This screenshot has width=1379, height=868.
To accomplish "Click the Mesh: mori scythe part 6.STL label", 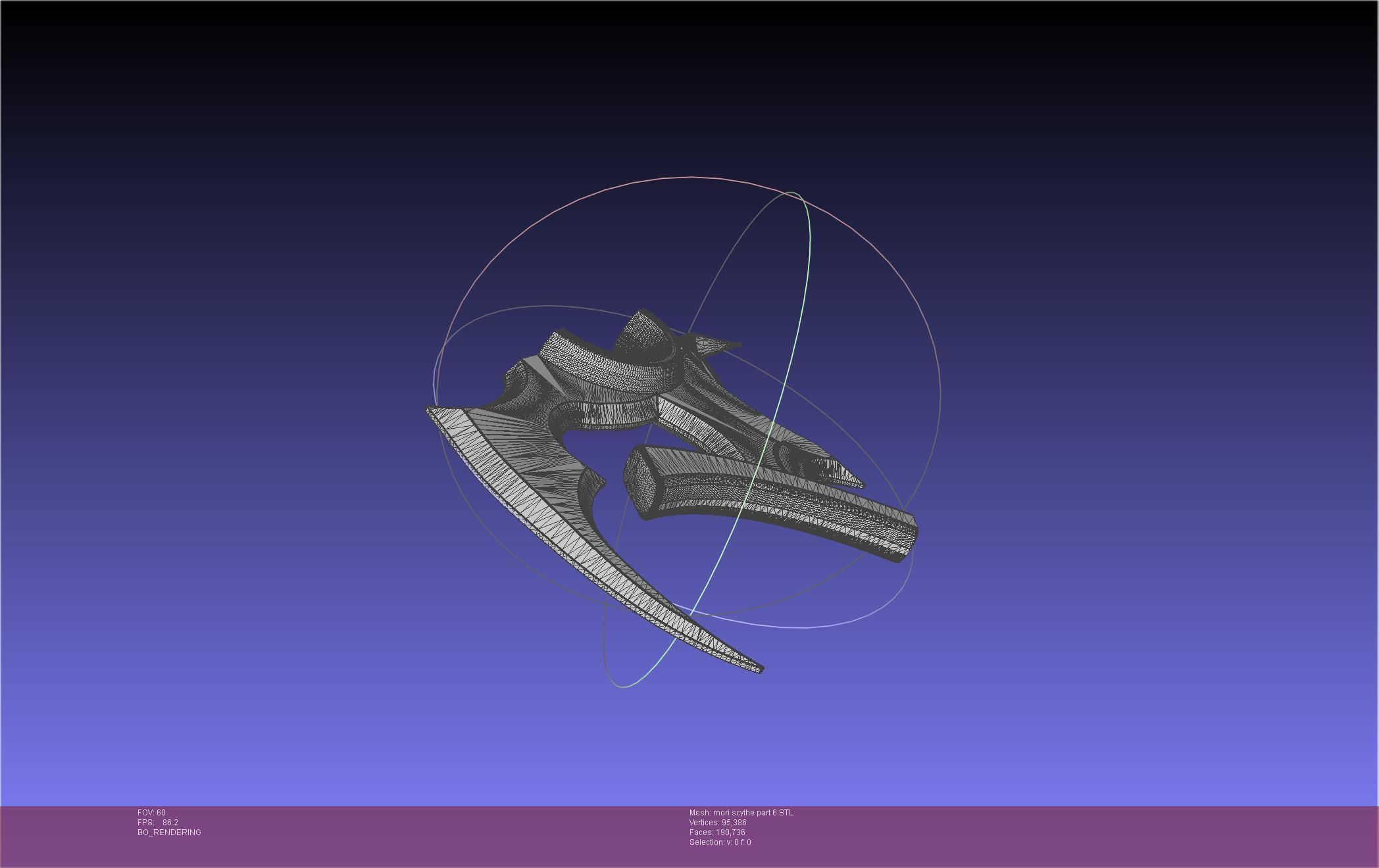I will tap(741, 813).
